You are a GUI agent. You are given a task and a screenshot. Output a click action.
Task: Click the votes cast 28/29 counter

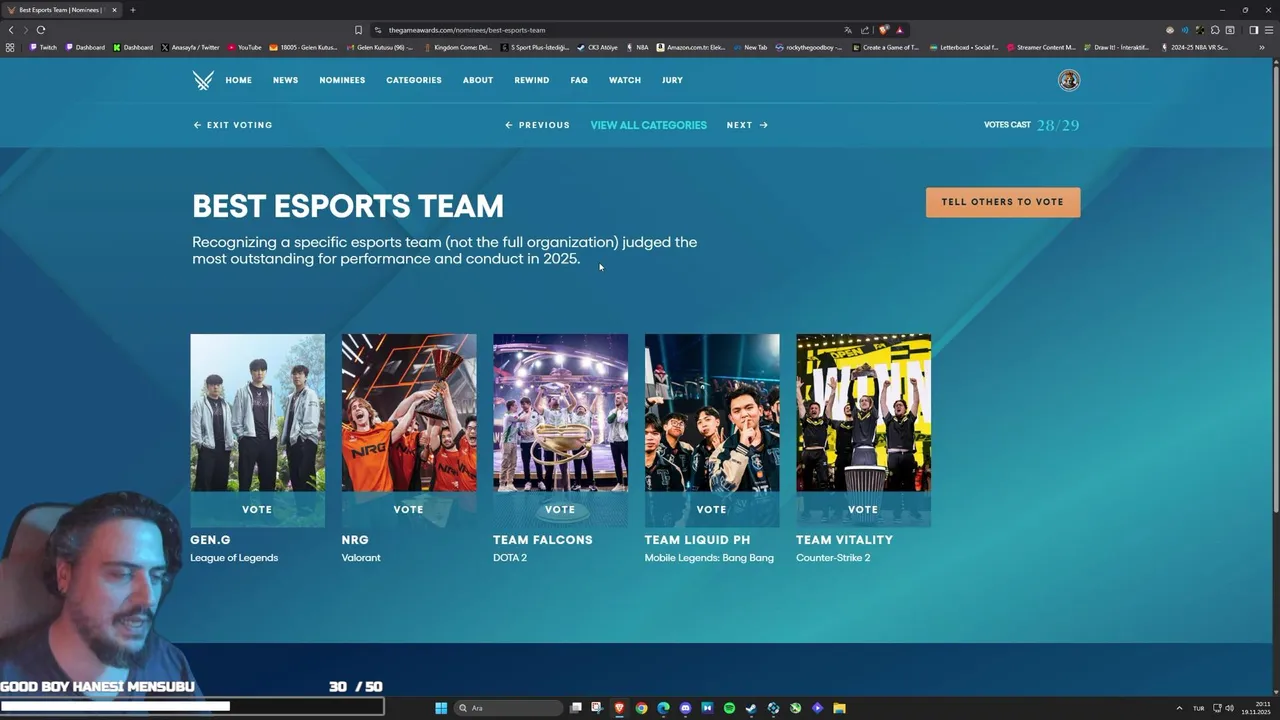coord(1031,125)
